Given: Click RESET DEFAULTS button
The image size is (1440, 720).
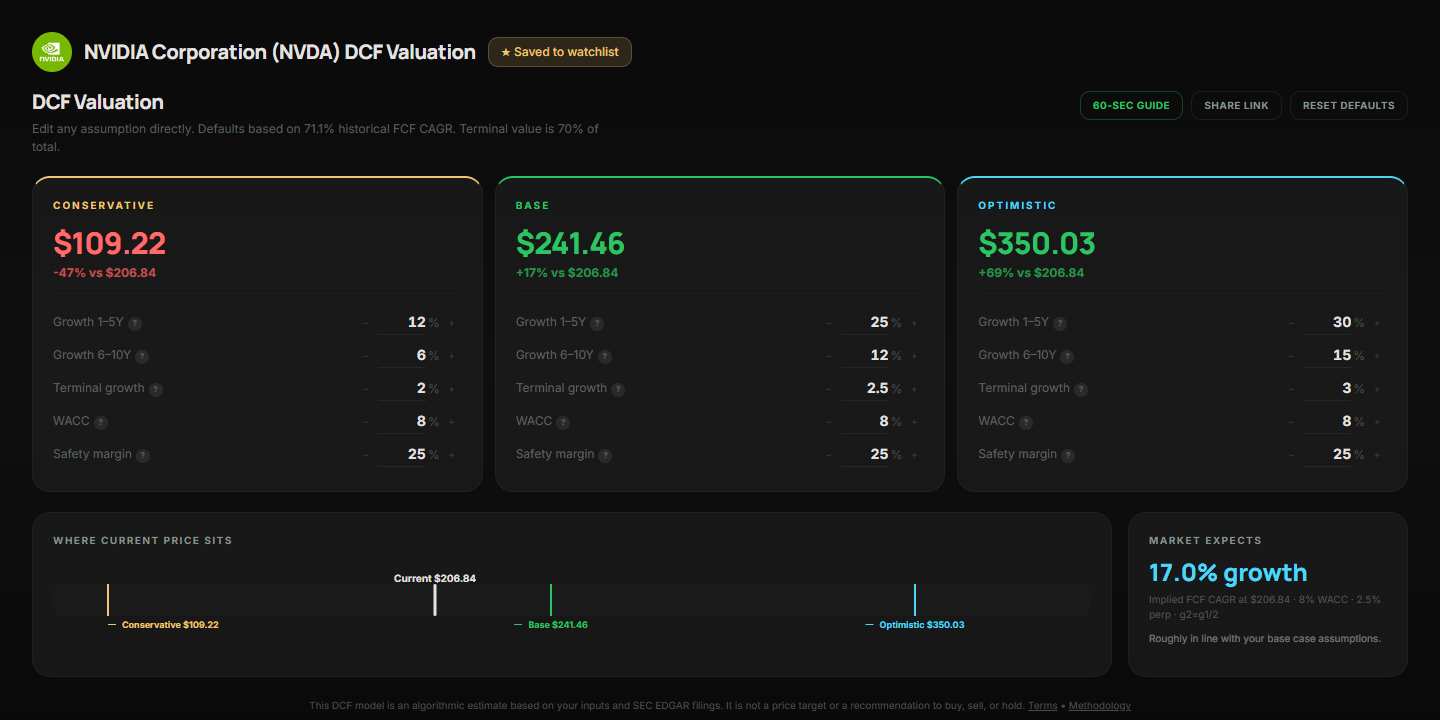Looking at the screenshot, I should pos(1348,105).
